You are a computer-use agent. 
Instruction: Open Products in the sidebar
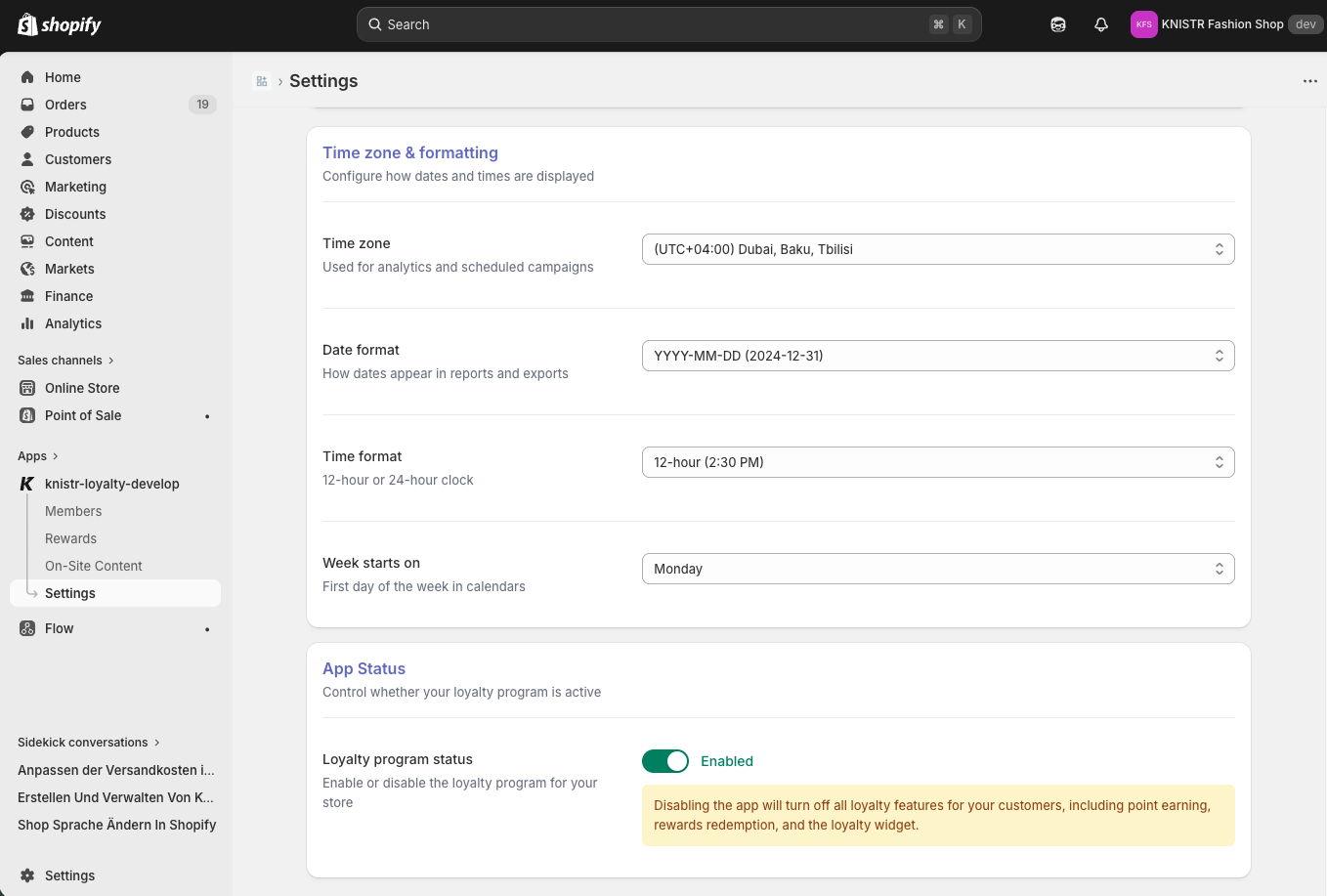click(x=115, y=132)
